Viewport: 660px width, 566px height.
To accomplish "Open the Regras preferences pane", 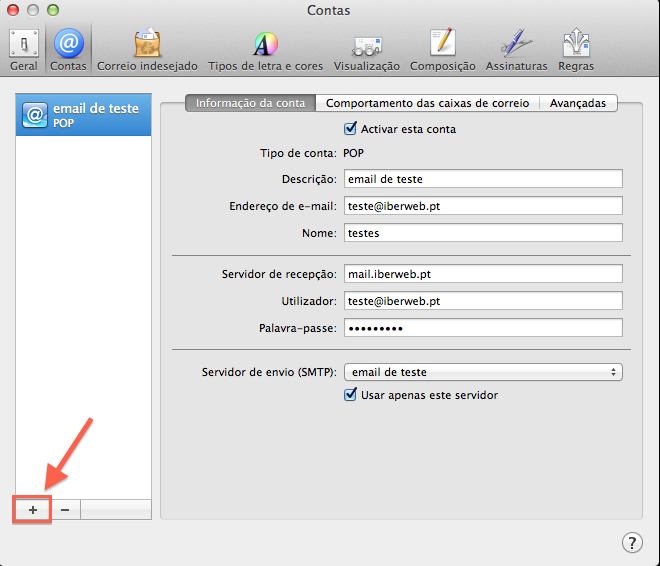I will point(576,49).
